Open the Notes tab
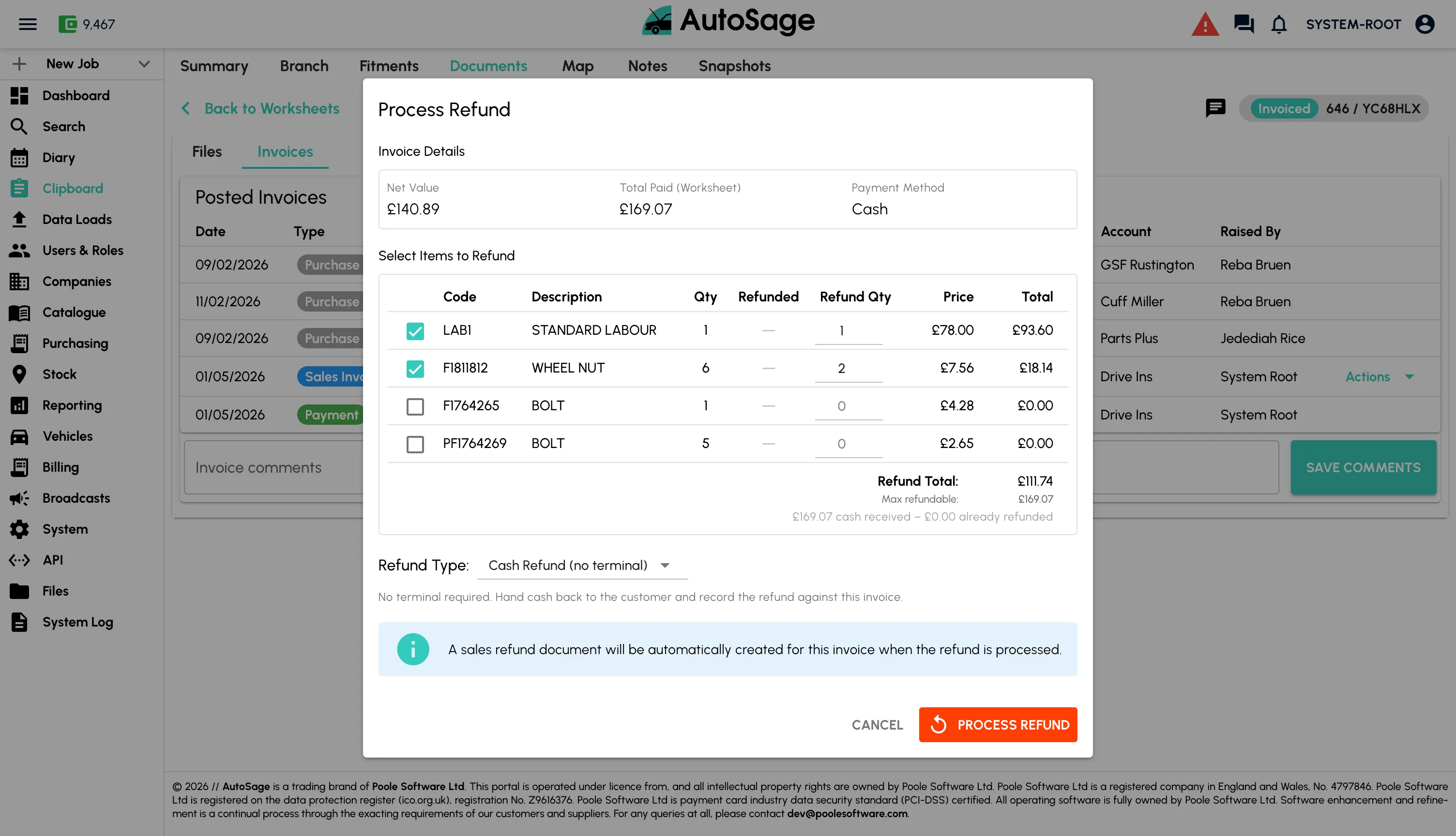 (647, 66)
